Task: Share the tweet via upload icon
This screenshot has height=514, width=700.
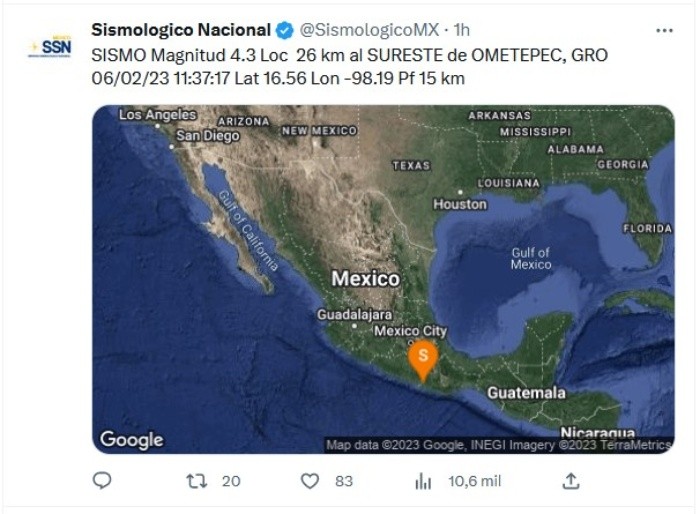Action: coord(570,481)
